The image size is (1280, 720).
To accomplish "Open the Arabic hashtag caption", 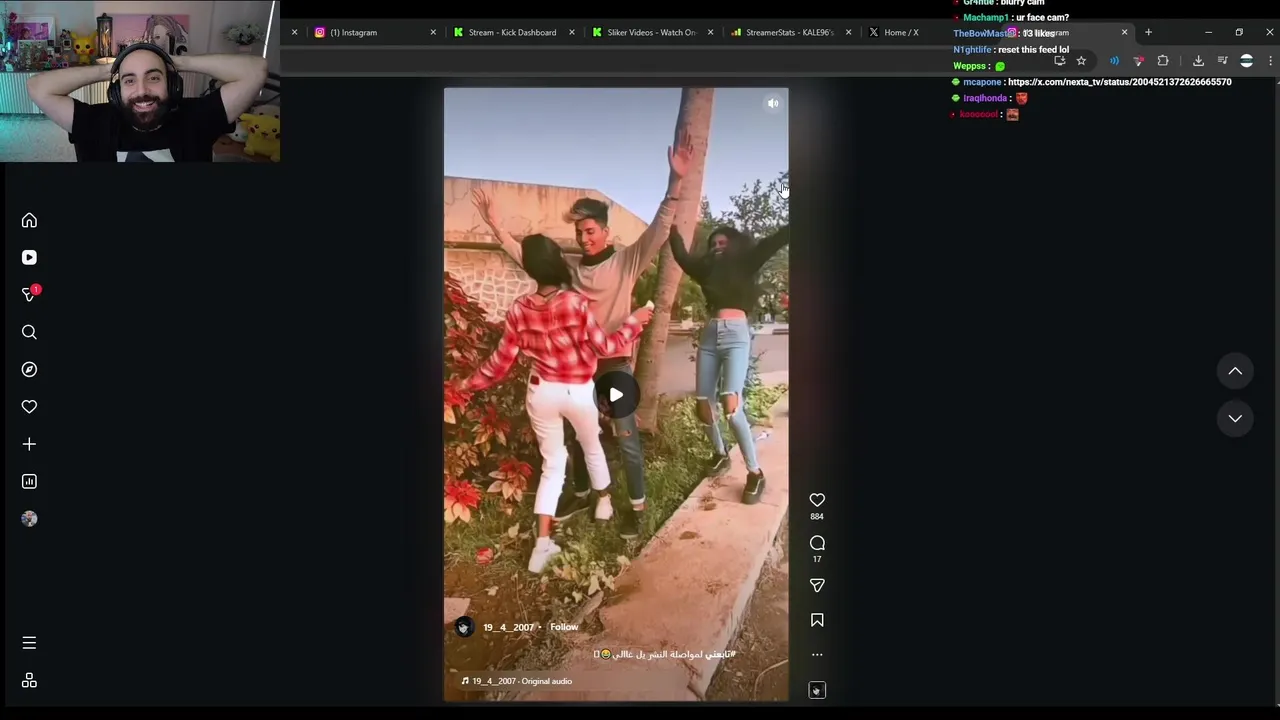I will pyautogui.click(x=665, y=654).
